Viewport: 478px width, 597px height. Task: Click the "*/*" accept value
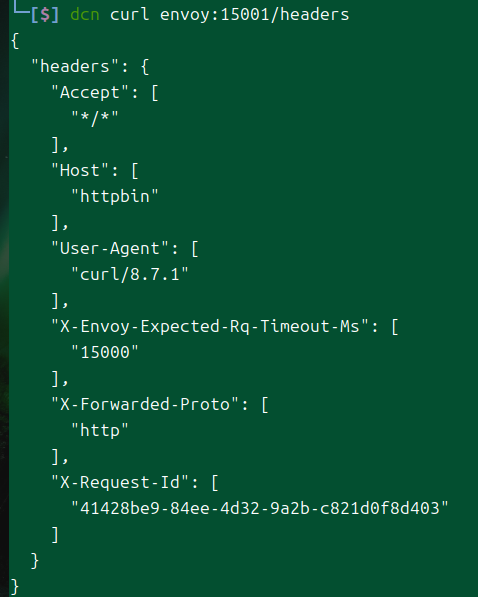tap(95, 118)
